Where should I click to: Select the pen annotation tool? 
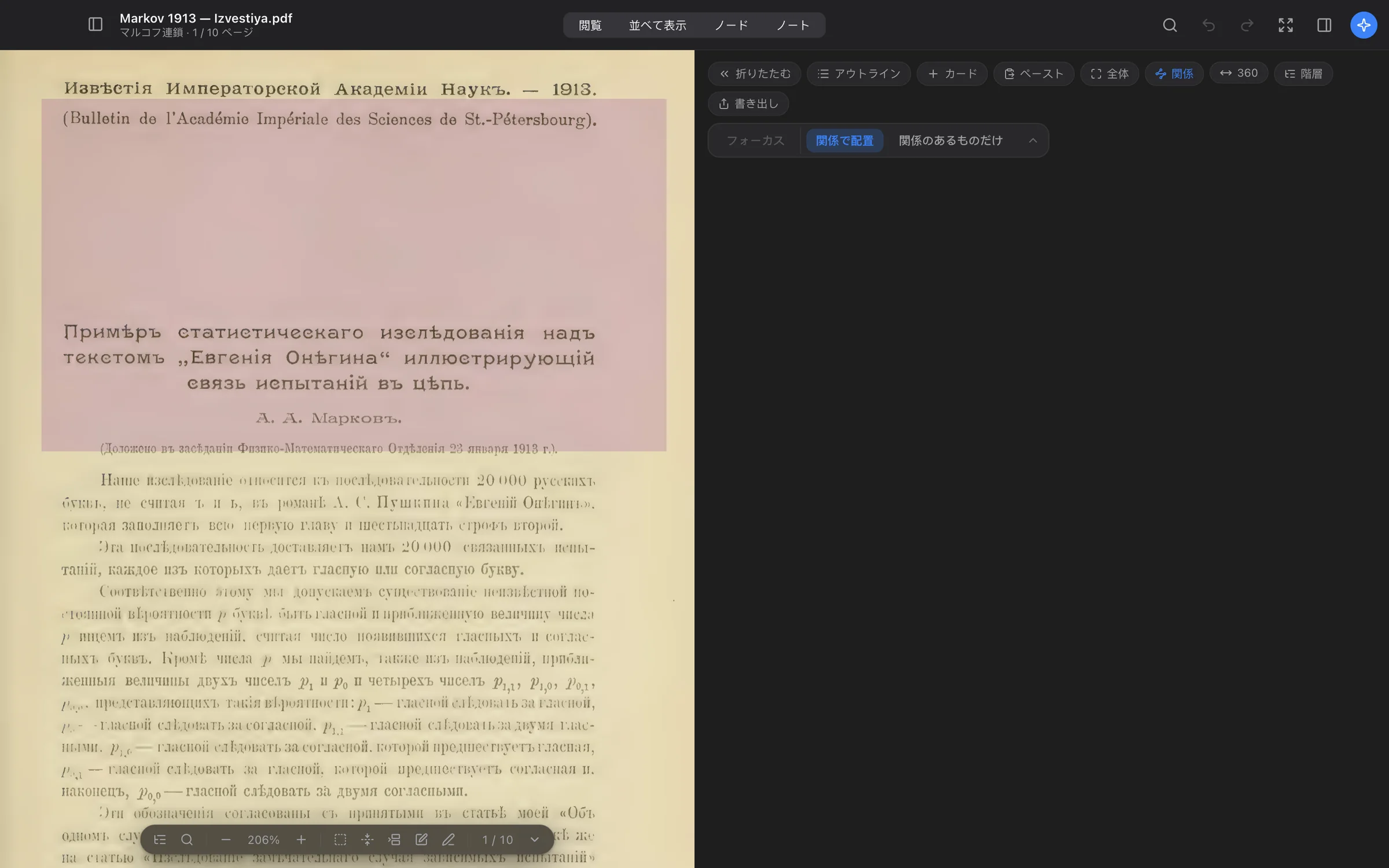[x=449, y=839]
